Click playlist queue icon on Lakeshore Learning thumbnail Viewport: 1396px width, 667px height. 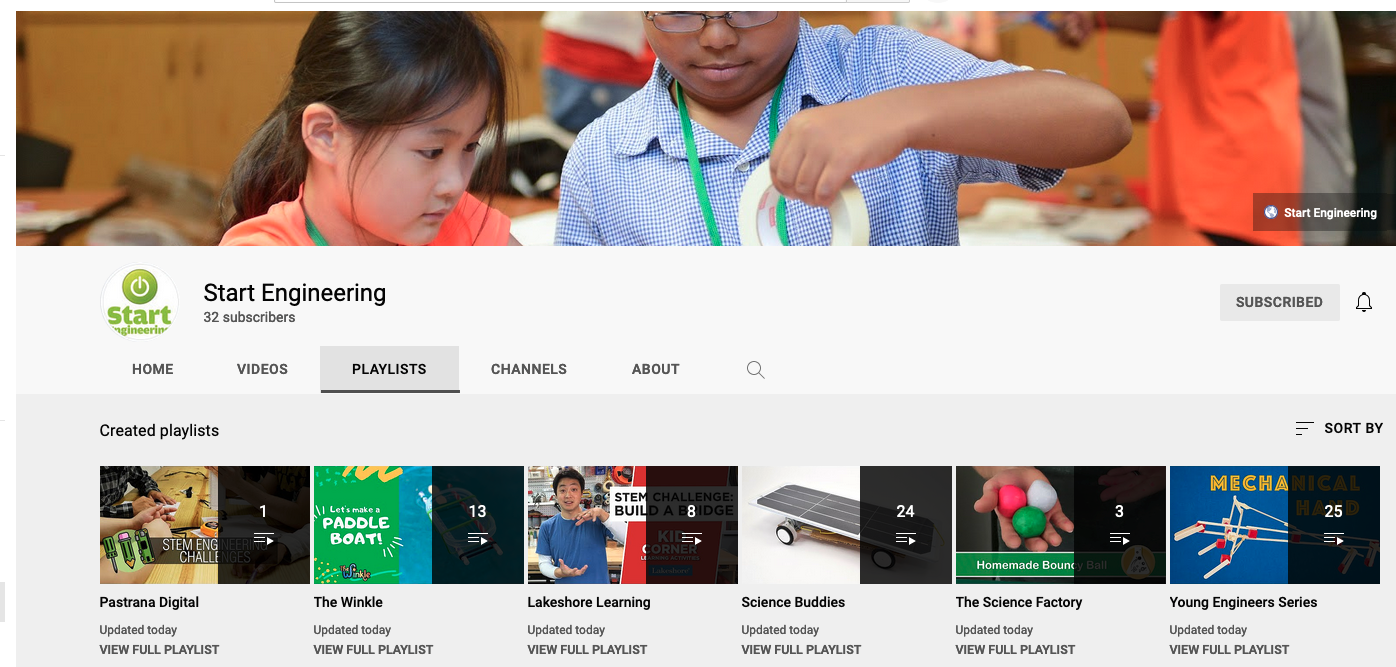[692, 539]
